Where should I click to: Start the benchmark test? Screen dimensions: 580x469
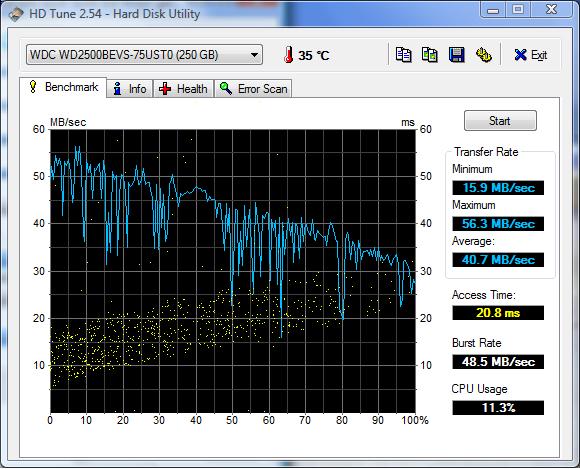point(500,121)
